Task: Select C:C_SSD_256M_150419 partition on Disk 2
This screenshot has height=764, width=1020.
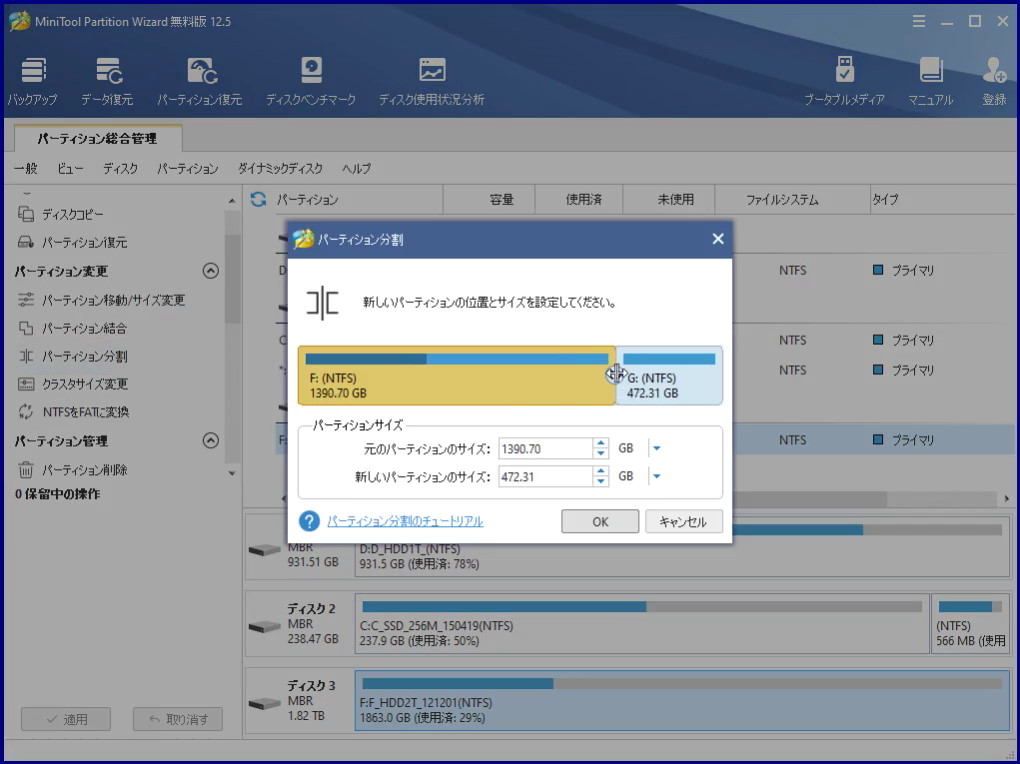Action: click(642, 623)
